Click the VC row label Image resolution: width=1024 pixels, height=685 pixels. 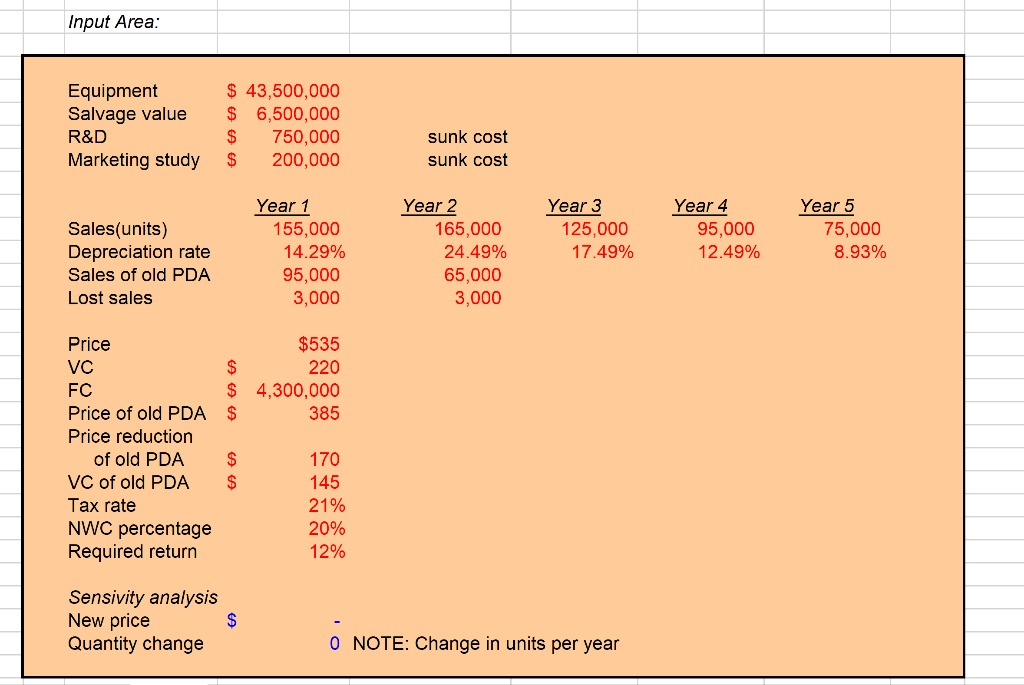click(x=80, y=367)
